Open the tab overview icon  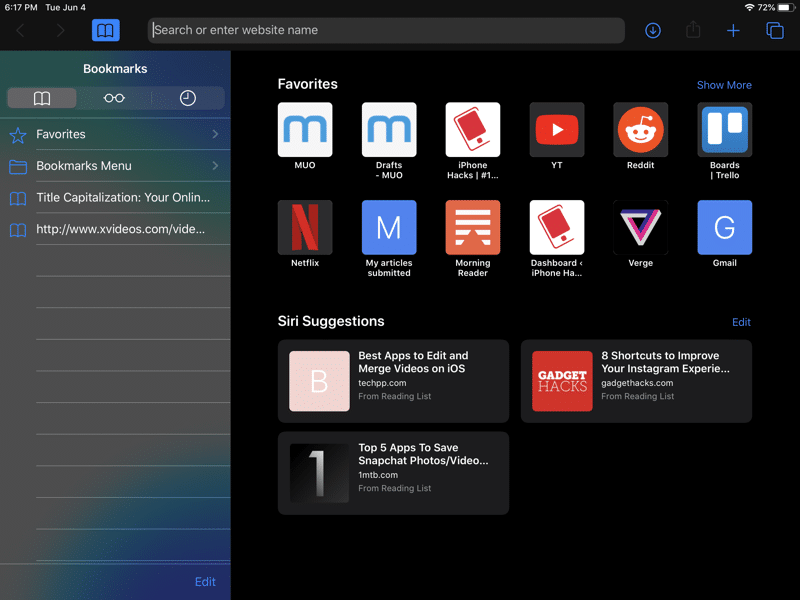[x=775, y=31]
